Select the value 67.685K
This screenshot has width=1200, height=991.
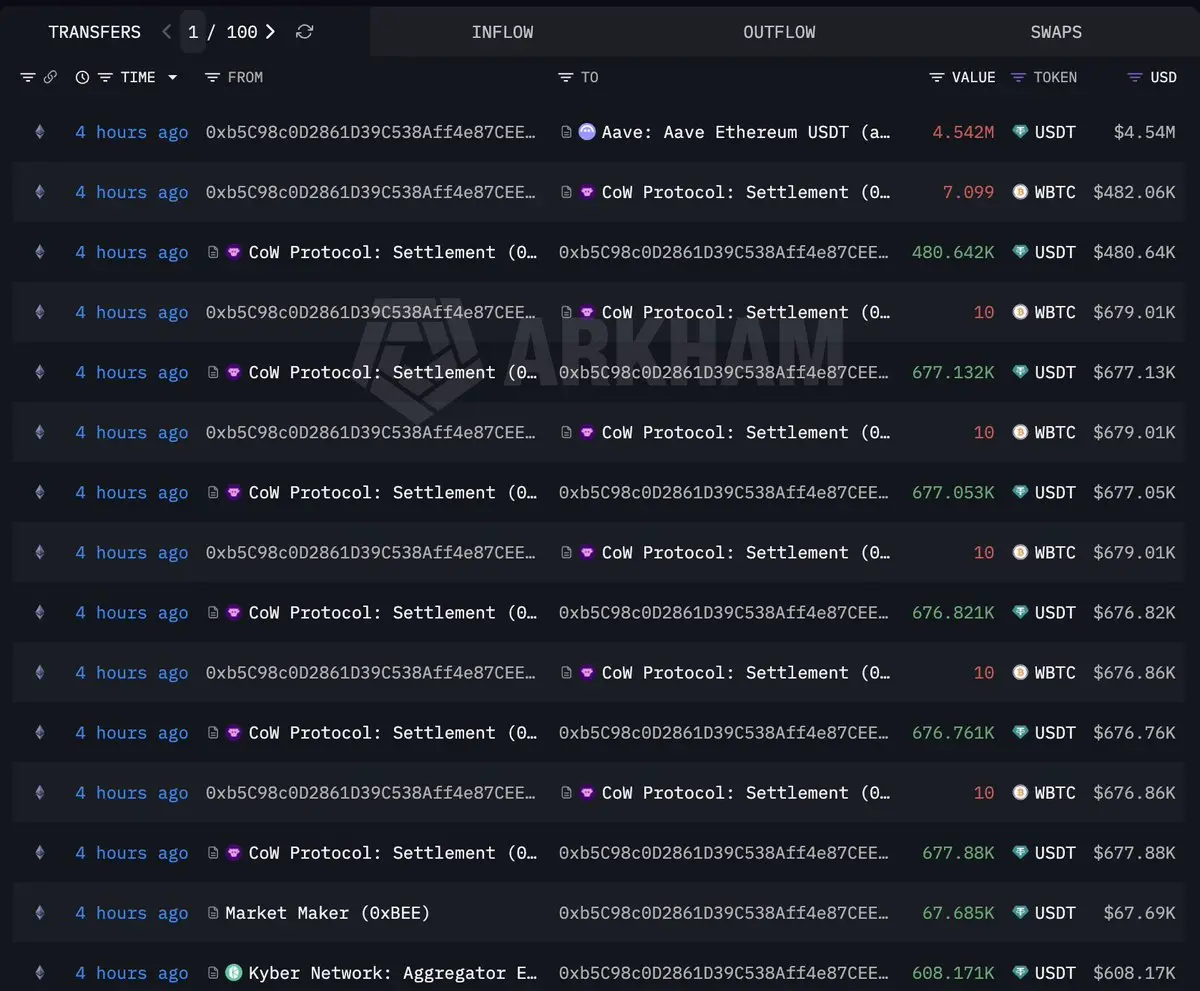[x=958, y=912]
